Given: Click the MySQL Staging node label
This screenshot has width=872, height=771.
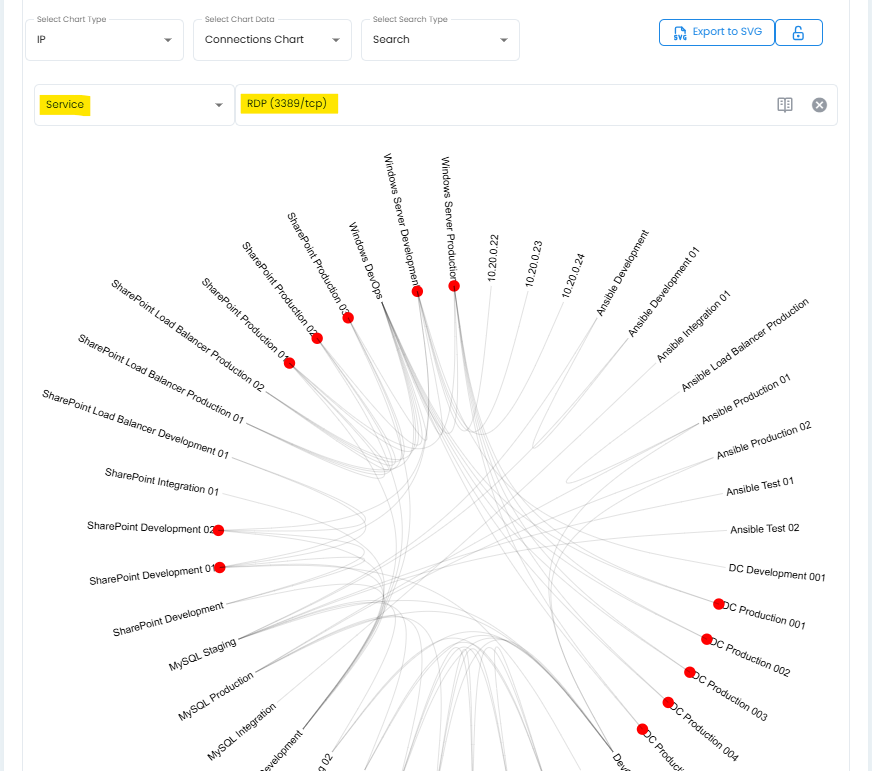Looking at the screenshot, I should pyautogui.click(x=202, y=655).
